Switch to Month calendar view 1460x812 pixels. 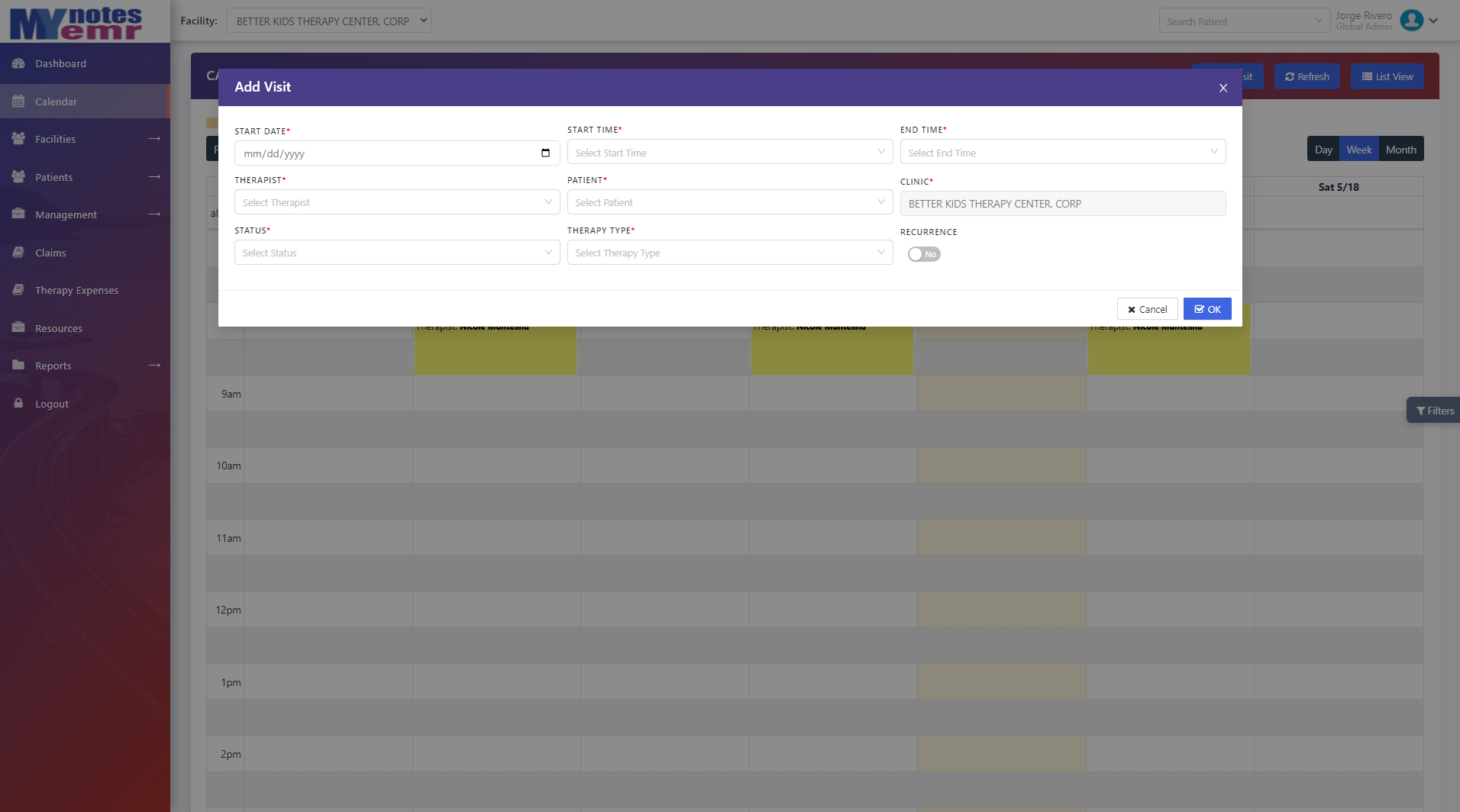1400,150
